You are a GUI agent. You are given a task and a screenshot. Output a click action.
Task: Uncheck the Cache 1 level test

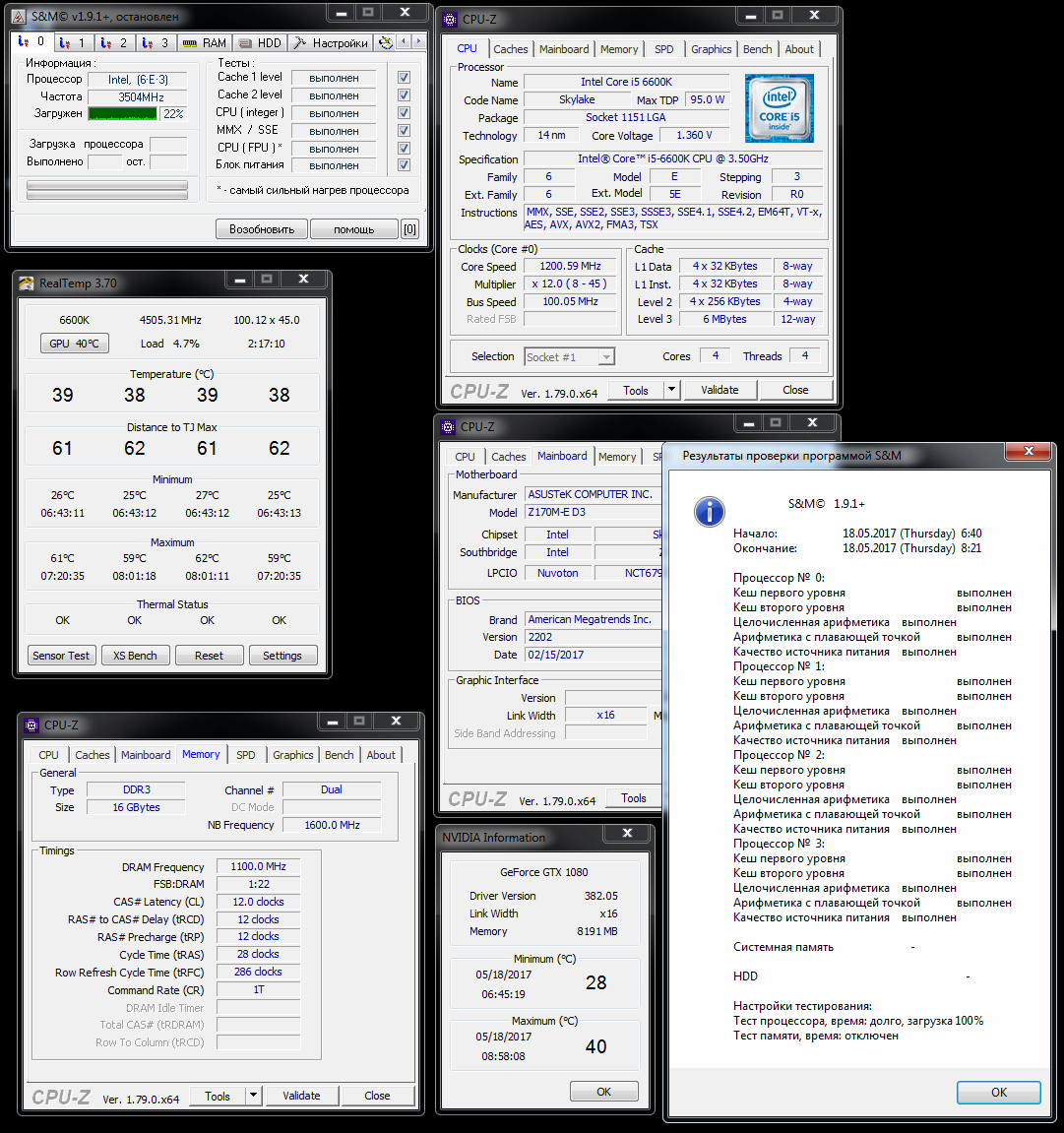point(404,78)
